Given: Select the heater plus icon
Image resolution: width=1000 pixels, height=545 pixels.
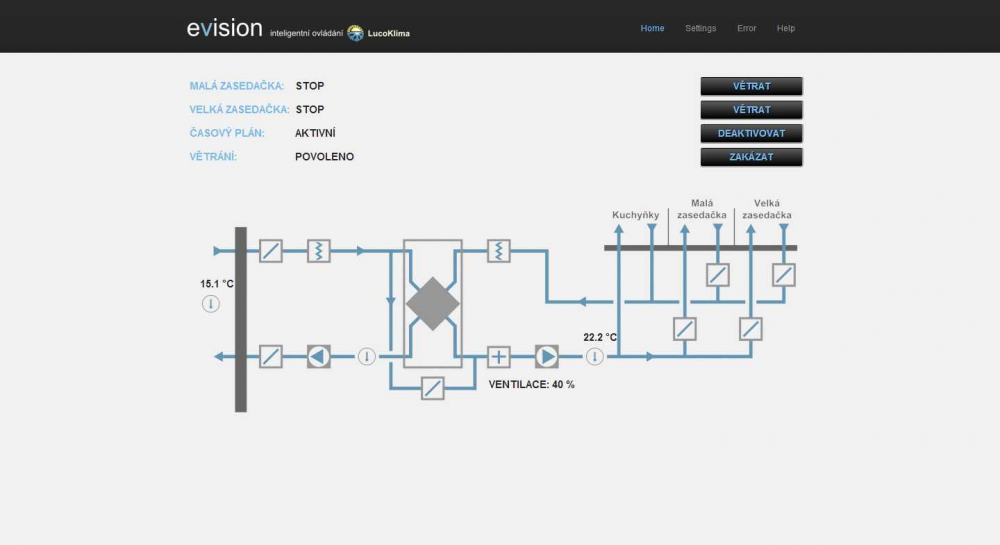Looking at the screenshot, I should [499, 356].
